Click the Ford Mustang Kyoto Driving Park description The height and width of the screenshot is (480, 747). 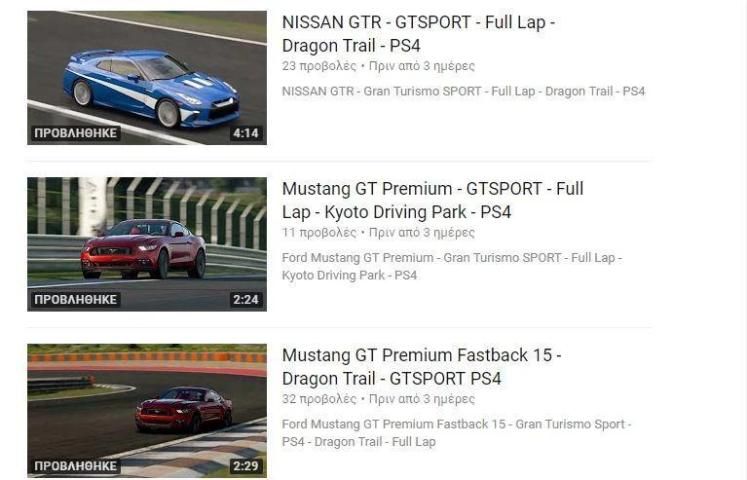click(452, 267)
